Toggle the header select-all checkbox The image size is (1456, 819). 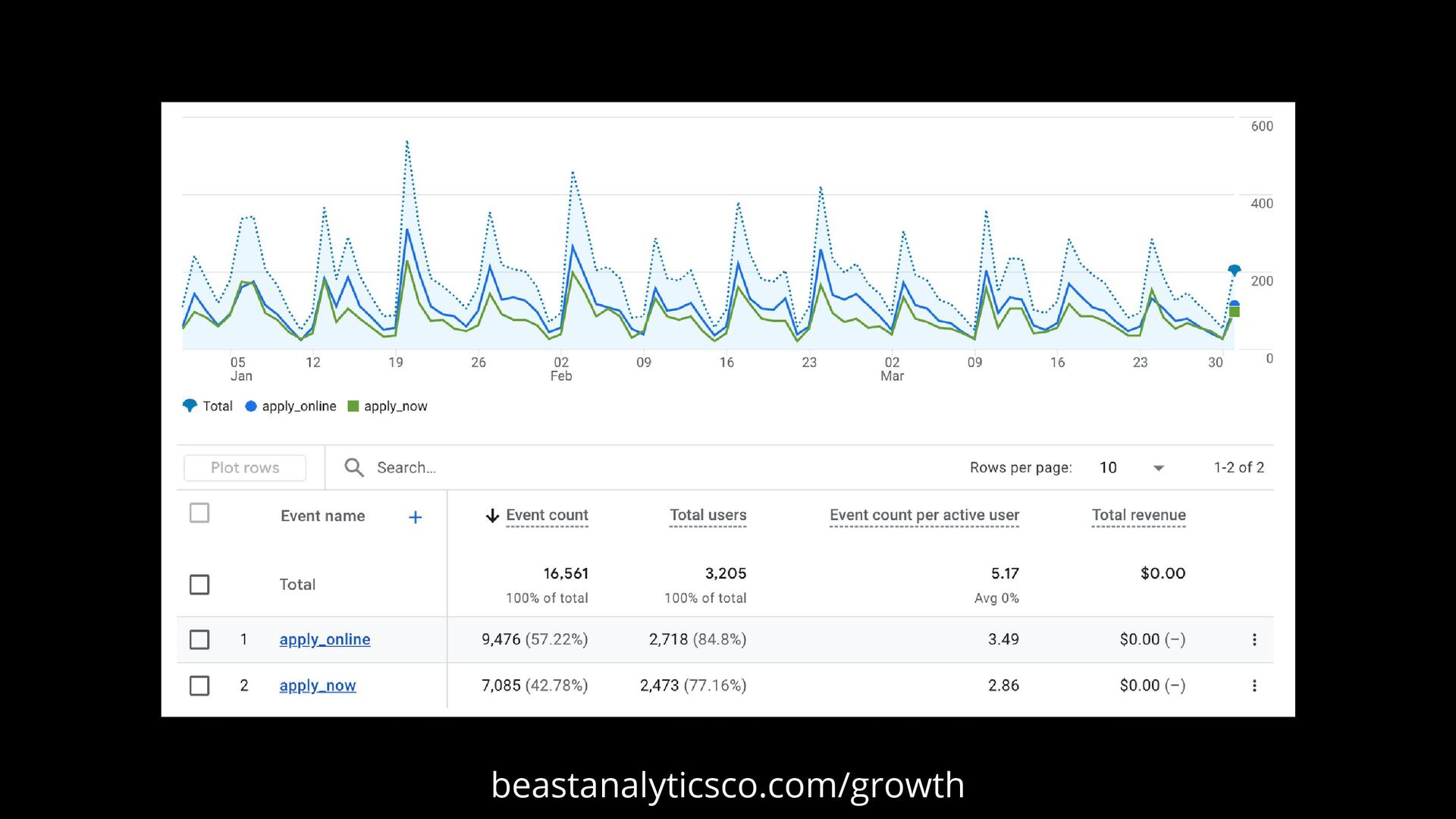[199, 513]
